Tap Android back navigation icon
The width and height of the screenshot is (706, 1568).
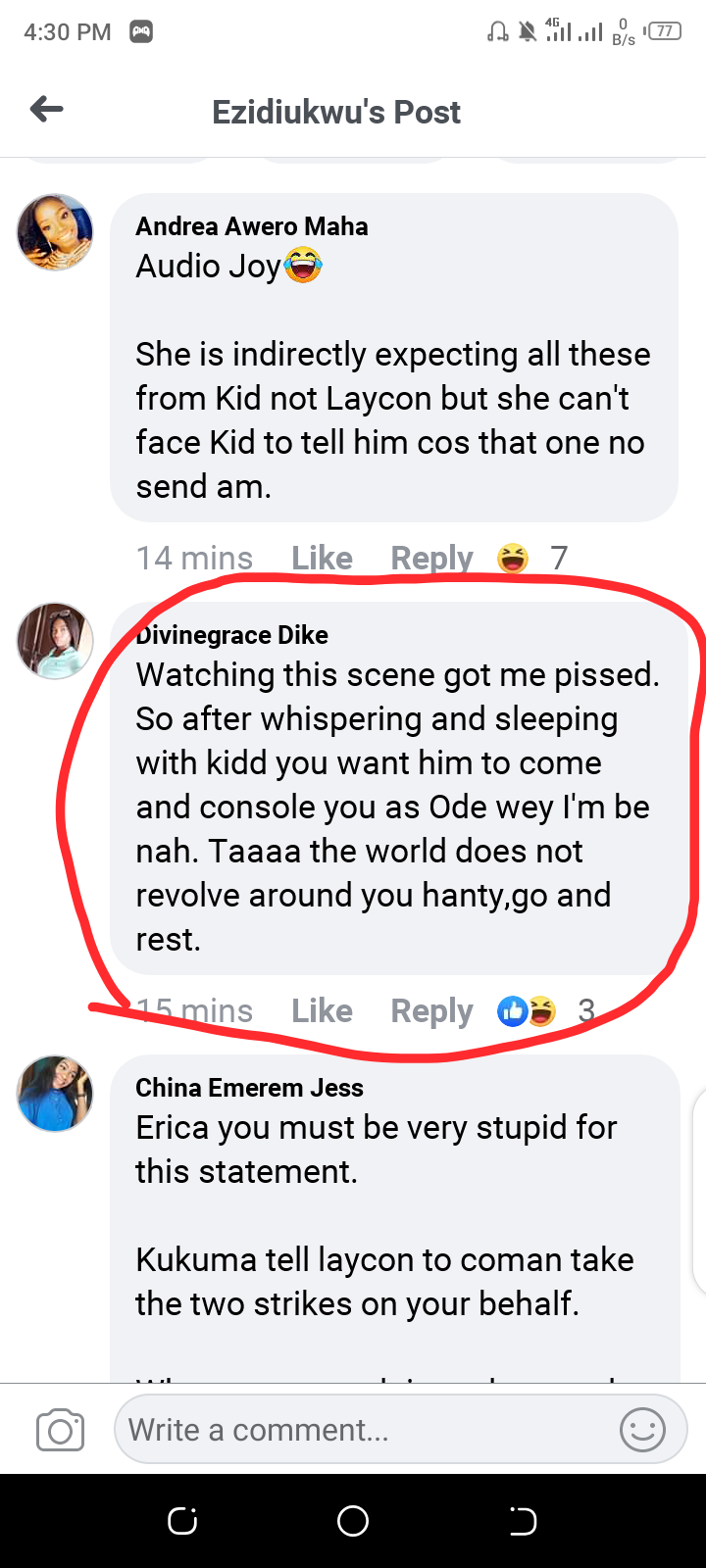click(523, 1521)
